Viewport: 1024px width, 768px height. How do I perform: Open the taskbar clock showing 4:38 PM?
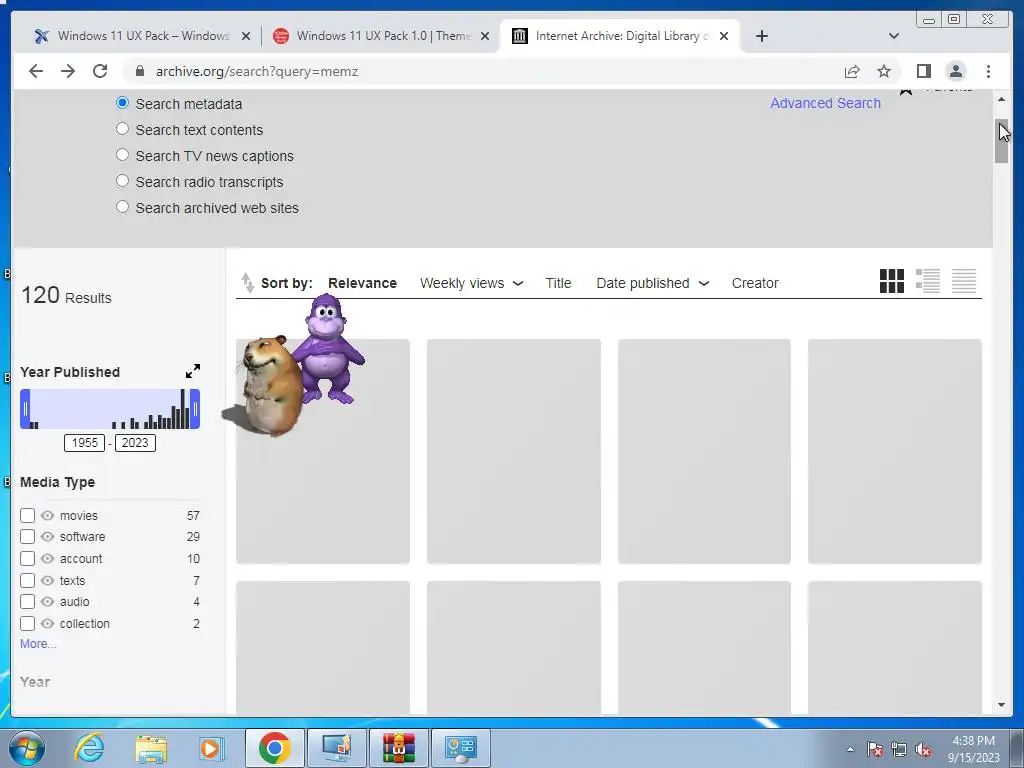973,749
